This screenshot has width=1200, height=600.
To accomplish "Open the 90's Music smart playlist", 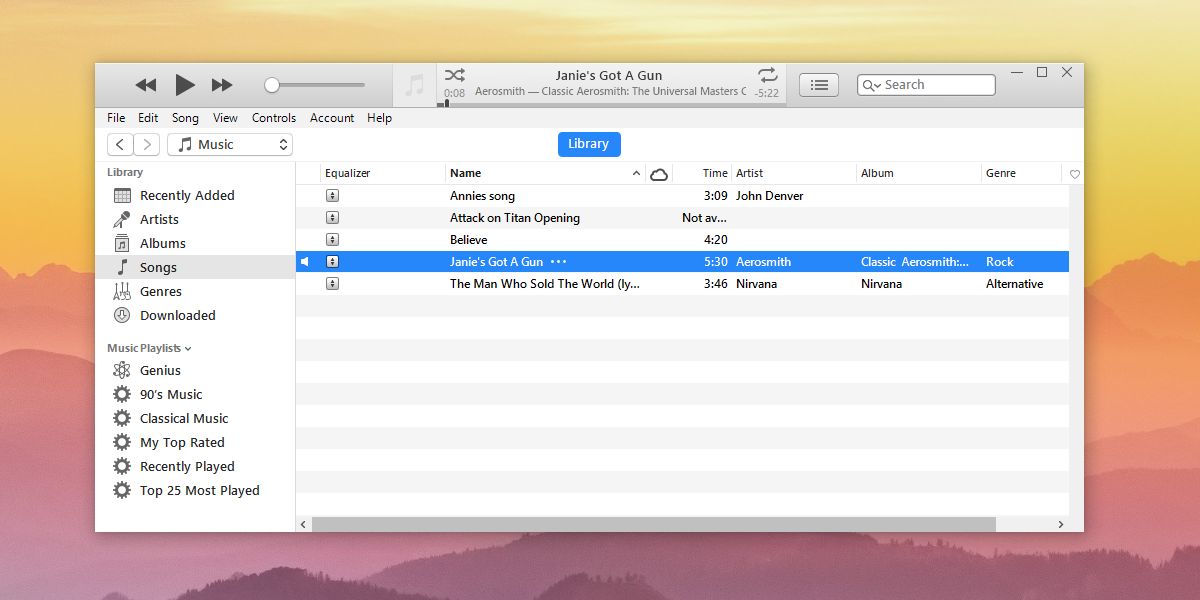I will (x=195, y=395).
